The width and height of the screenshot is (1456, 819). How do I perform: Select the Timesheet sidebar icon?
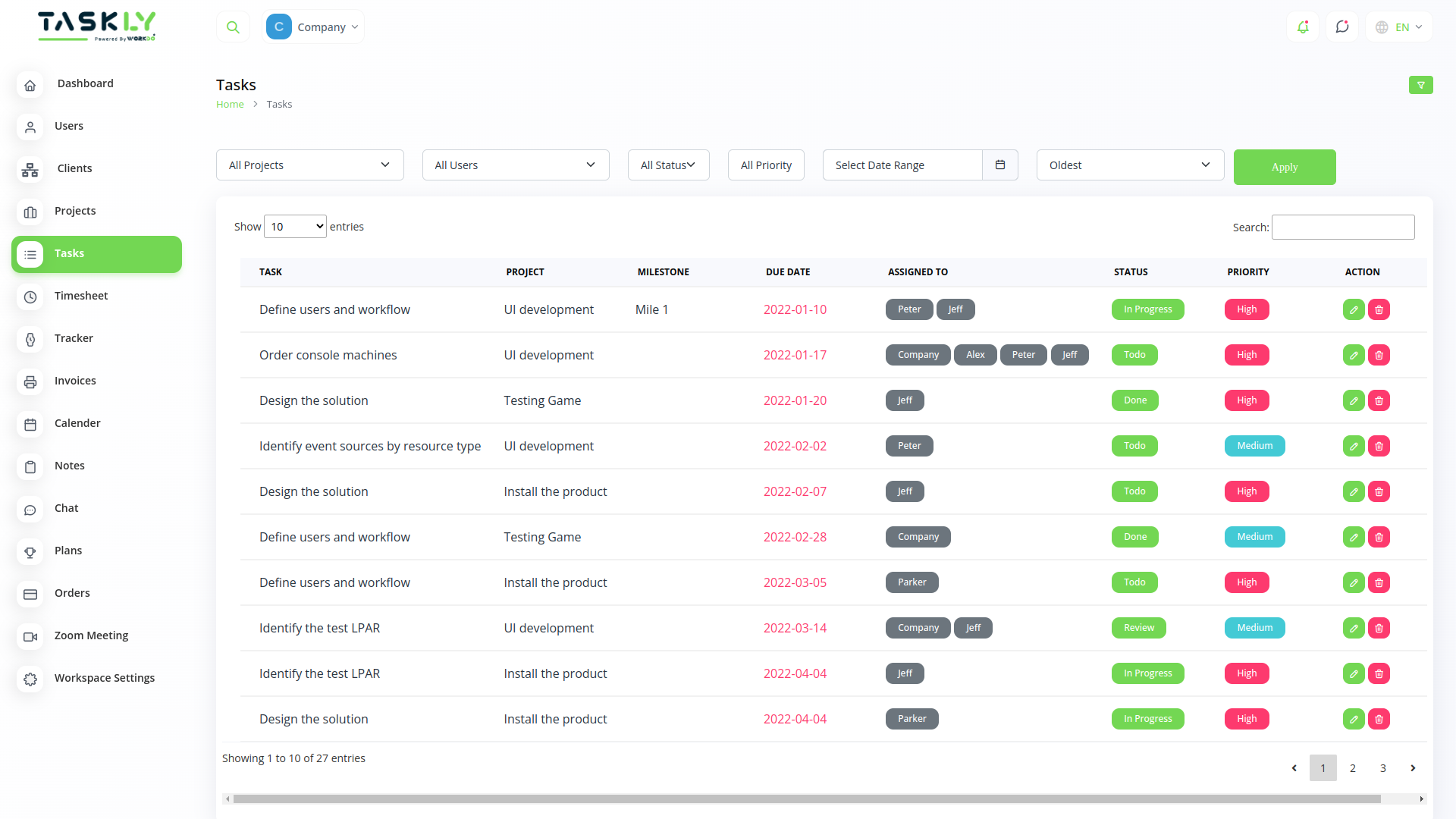(x=30, y=297)
